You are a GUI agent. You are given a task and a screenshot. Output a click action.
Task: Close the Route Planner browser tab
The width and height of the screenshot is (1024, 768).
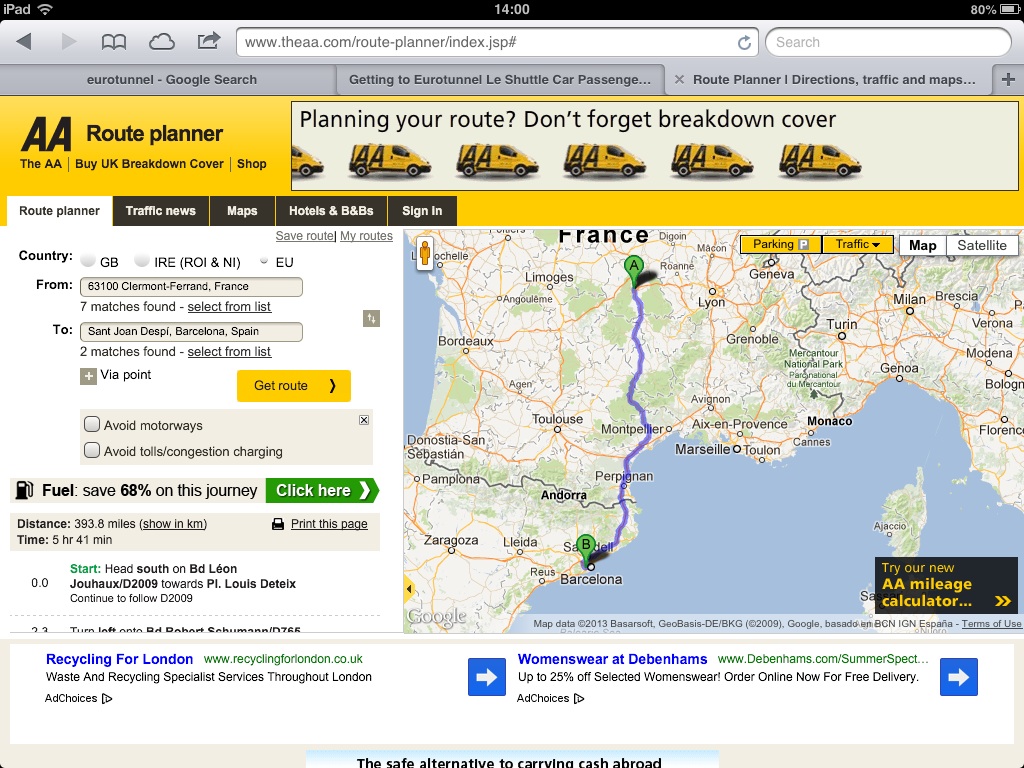pyautogui.click(x=679, y=80)
